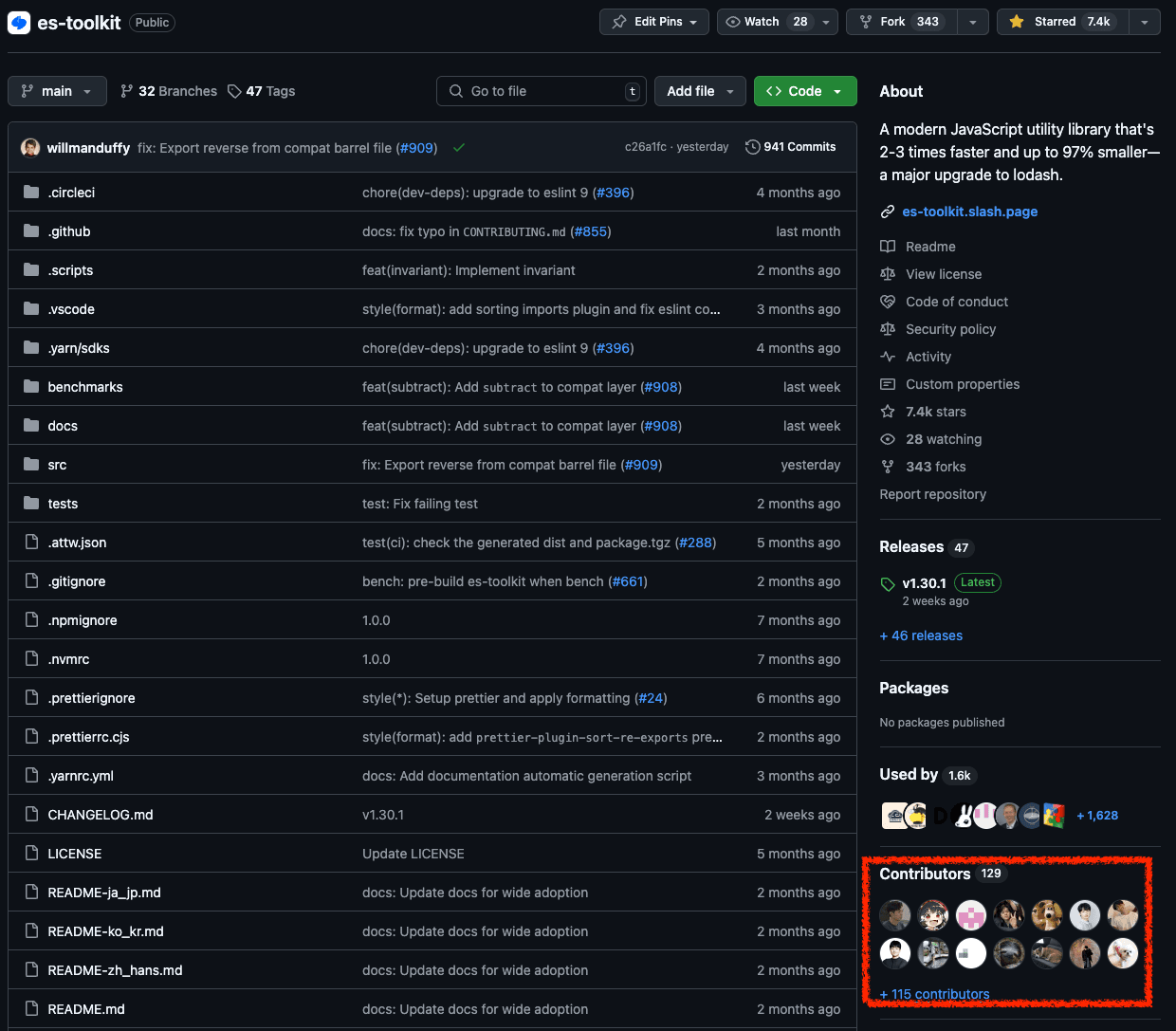Open the Edit Pins button
Screen dimensions: 1176x1031
pos(653,22)
